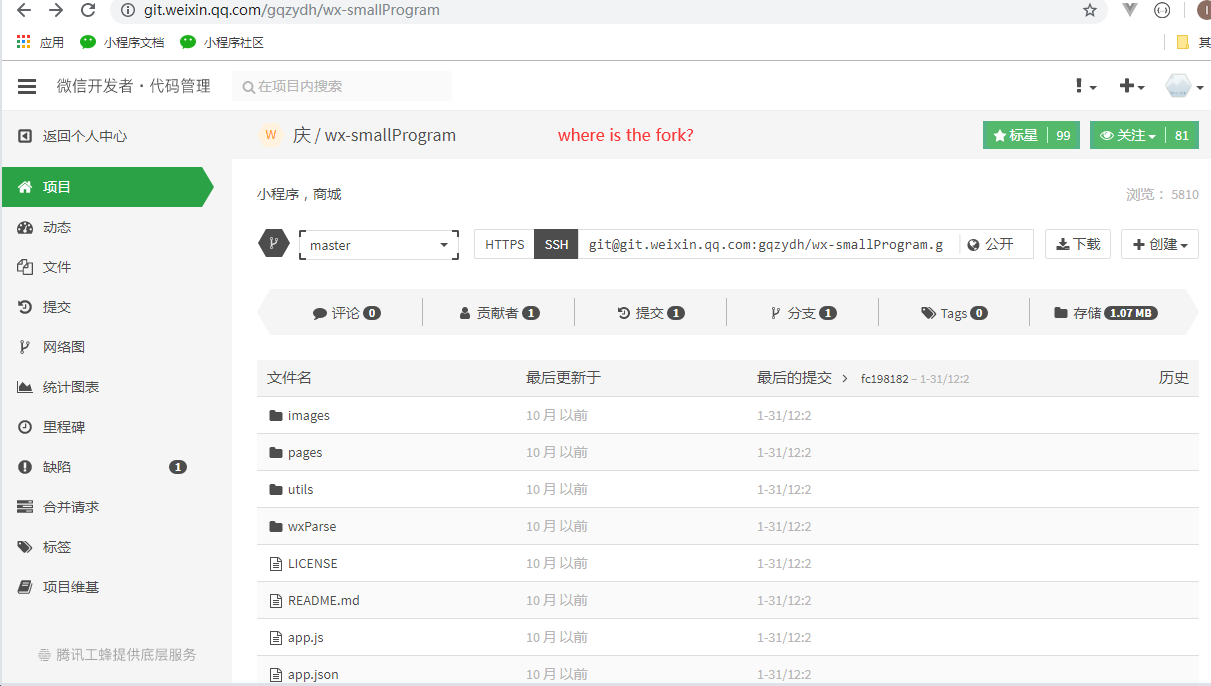The width and height of the screenshot is (1211, 686).
Task: Toggle the hamburger sidebar menu
Action: [27, 87]
